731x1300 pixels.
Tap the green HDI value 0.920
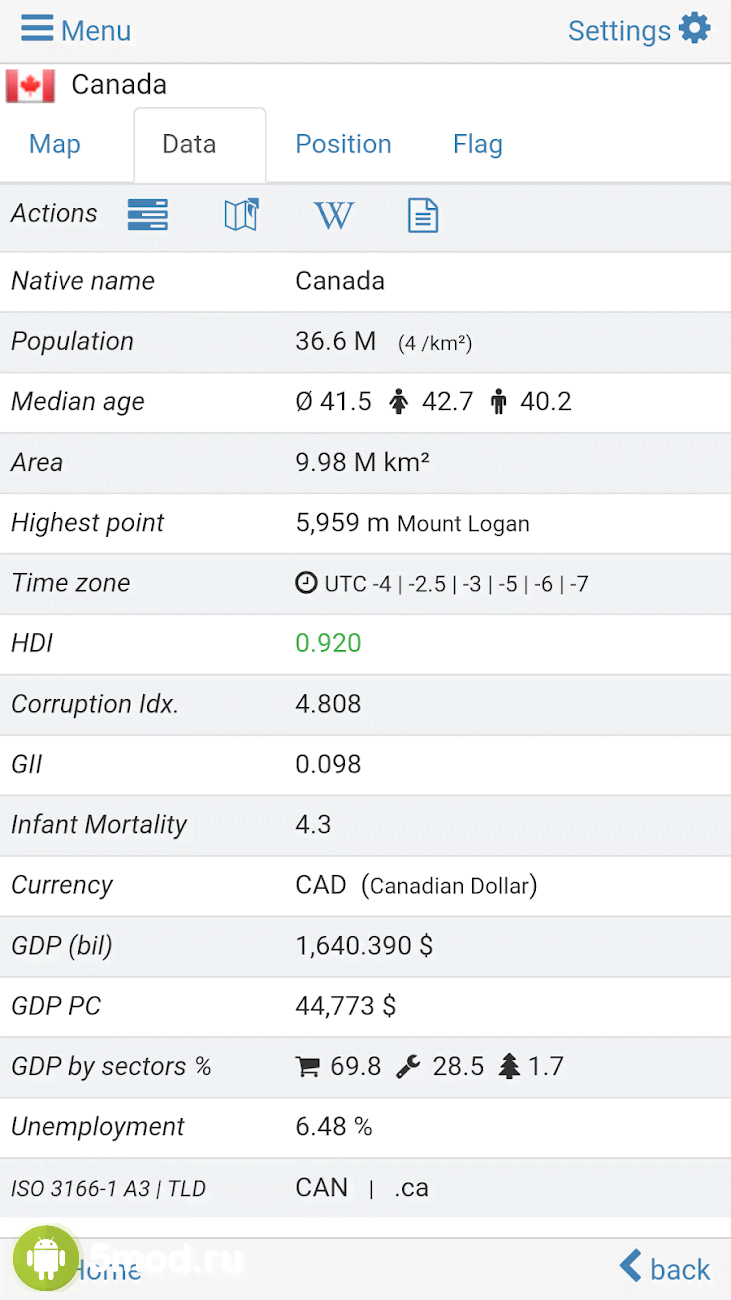tap(328, 643)
